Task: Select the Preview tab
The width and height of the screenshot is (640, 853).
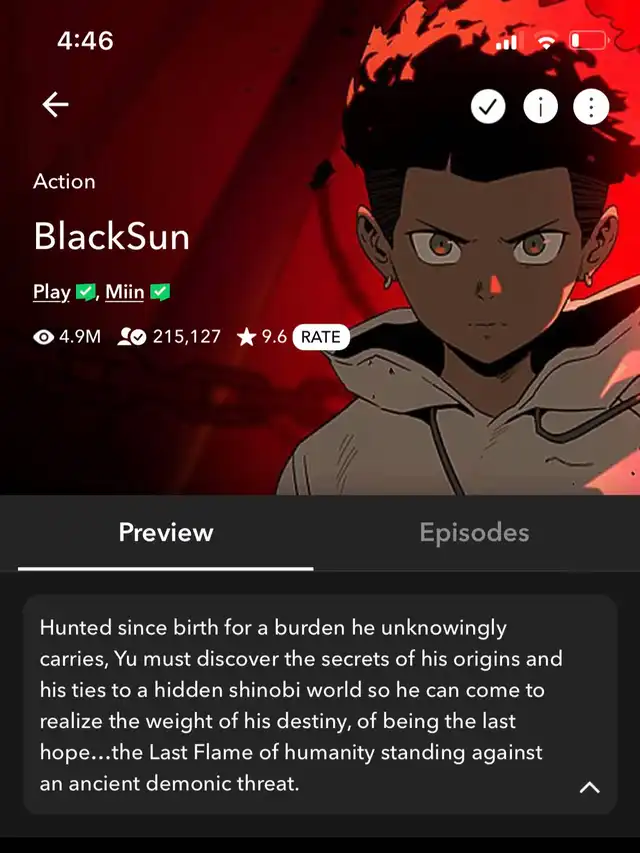Action: (x=166, y=533)
